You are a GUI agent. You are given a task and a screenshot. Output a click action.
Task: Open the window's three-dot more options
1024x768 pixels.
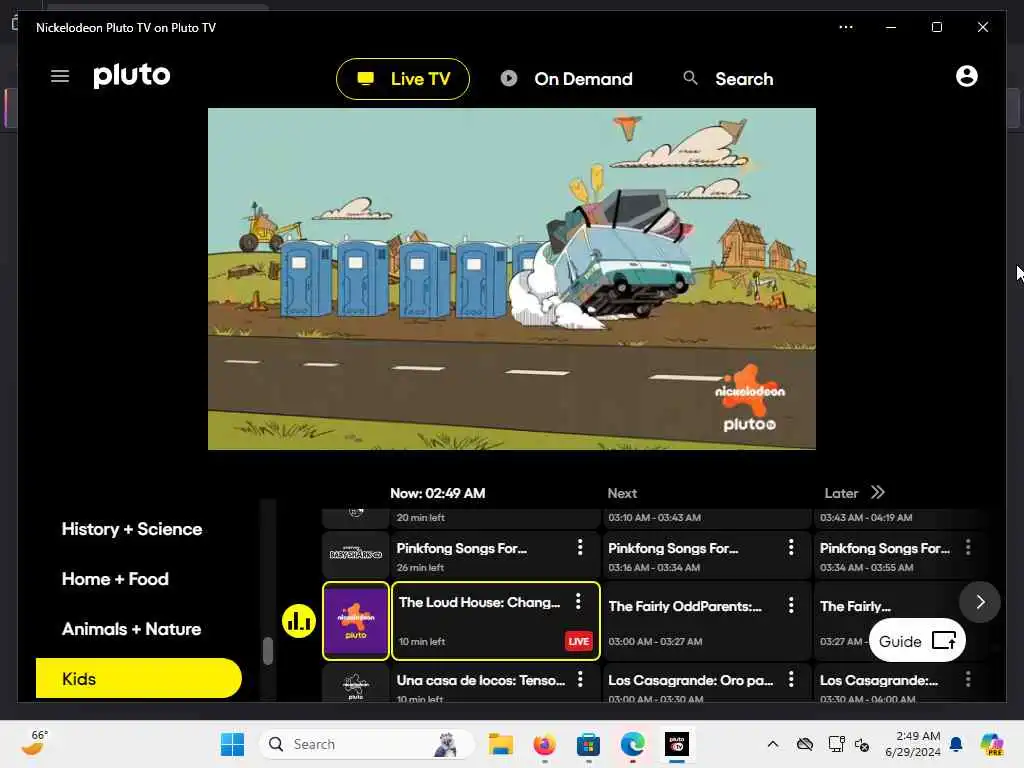pos(846,27)
